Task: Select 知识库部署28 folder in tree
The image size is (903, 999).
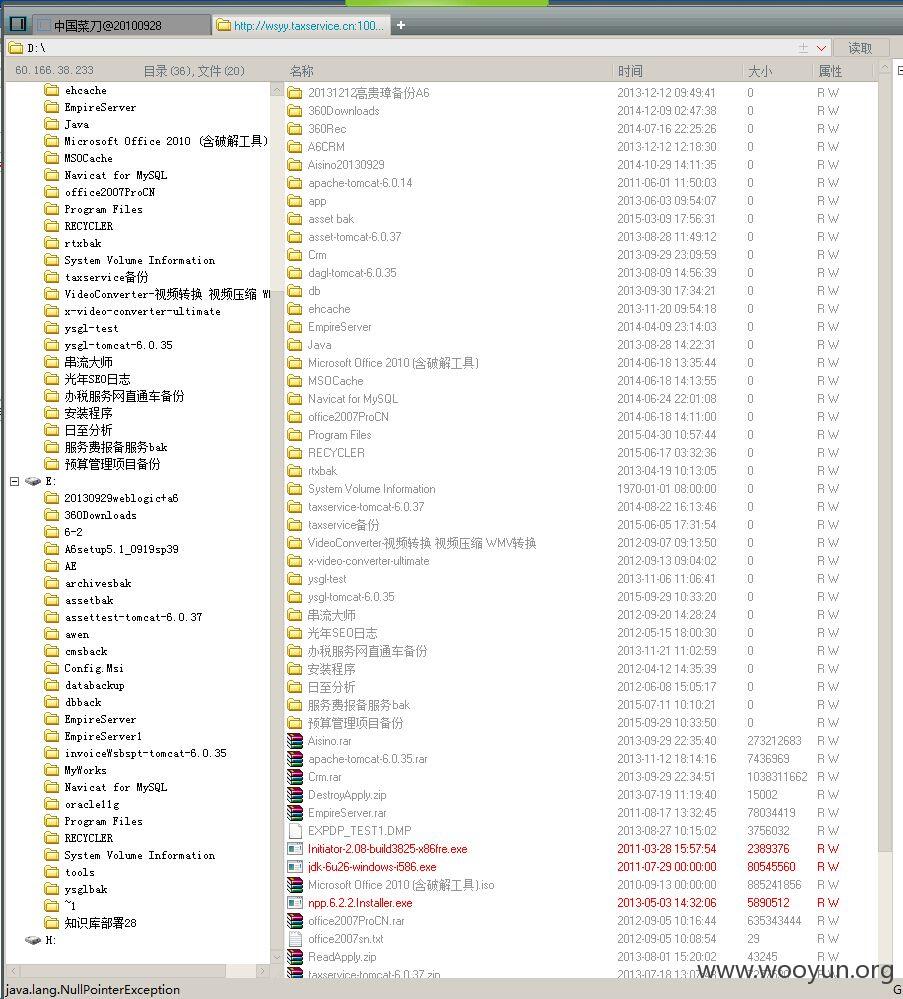Action: point(100,923)
